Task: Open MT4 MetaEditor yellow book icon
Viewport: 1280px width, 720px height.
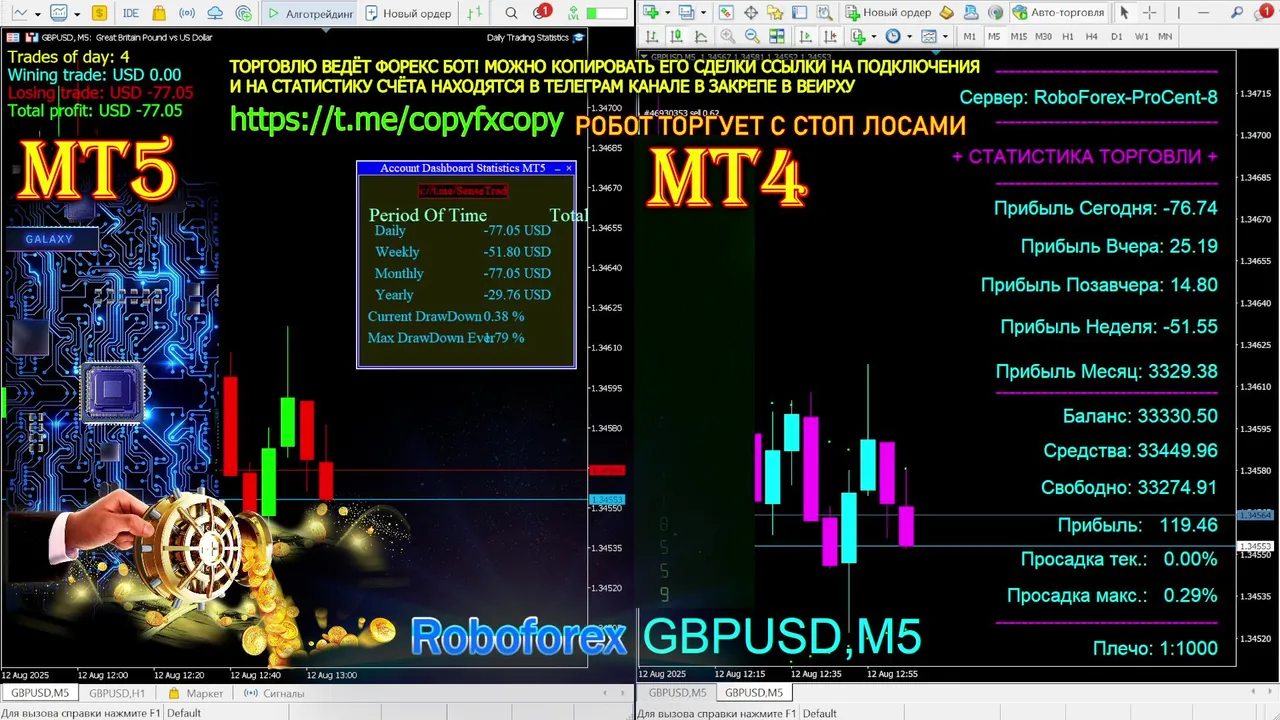Action: point(946,12)
